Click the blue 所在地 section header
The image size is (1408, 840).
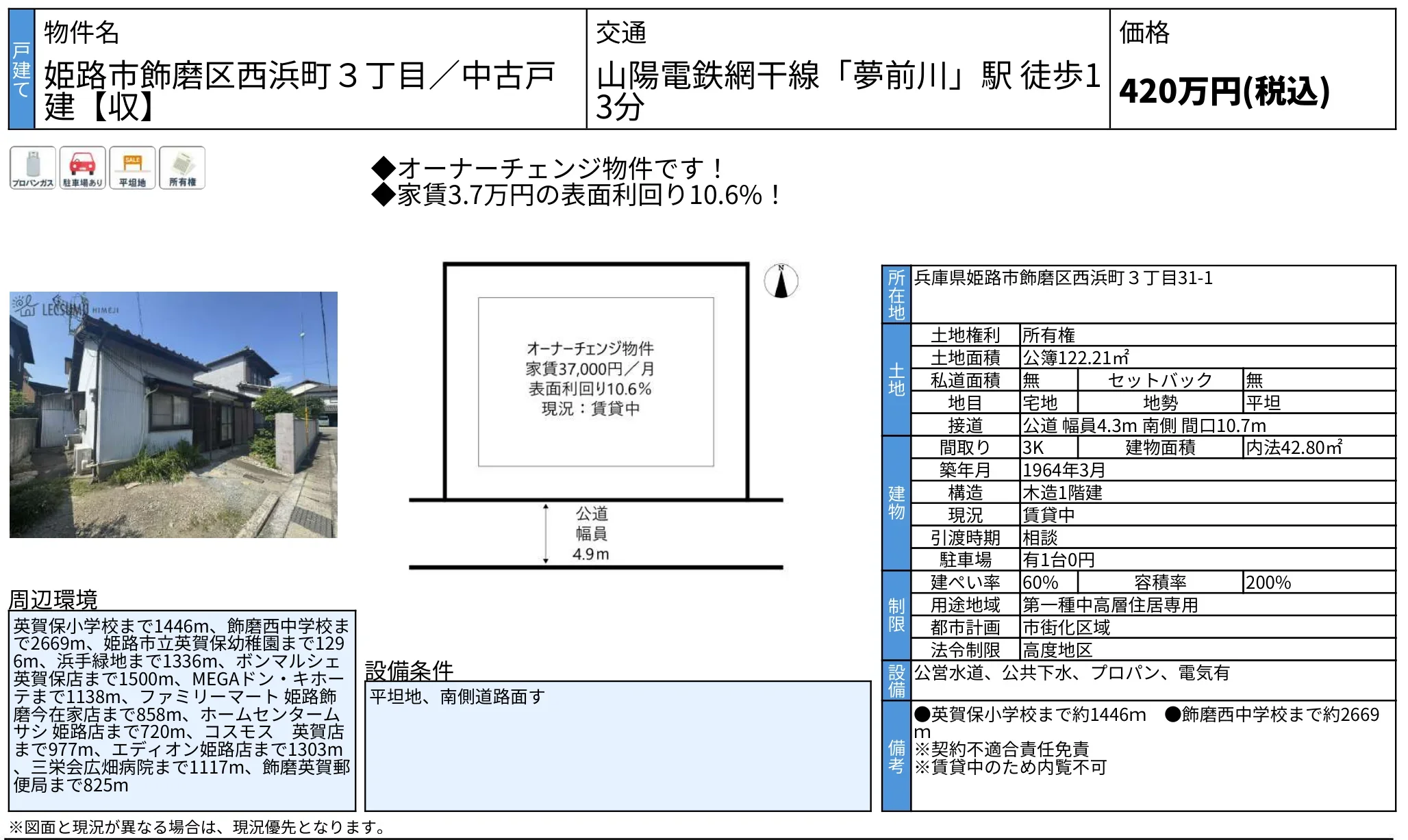click(x=896, y=295)
